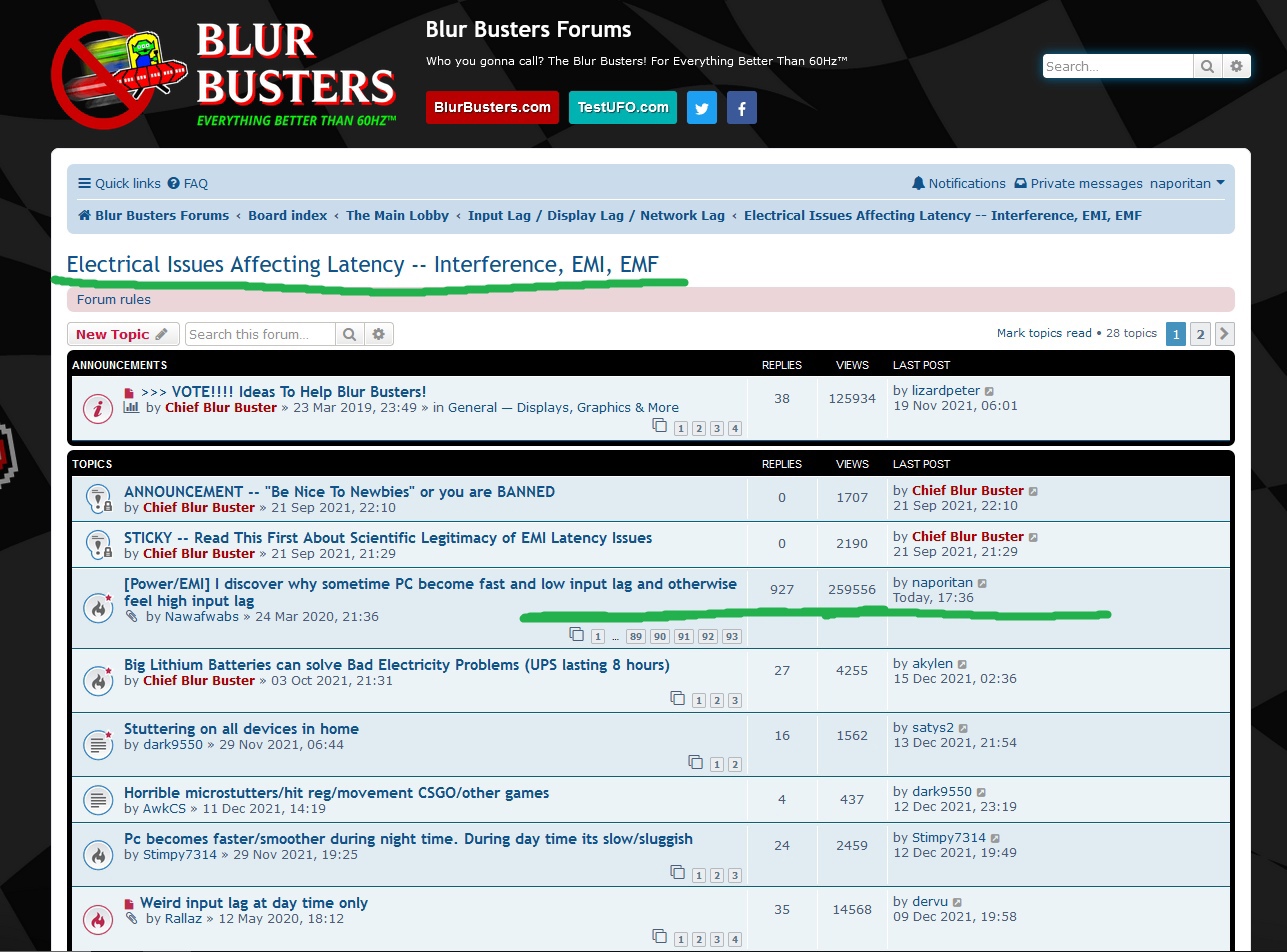Expand naporitan user account menu

point(1187,183)
